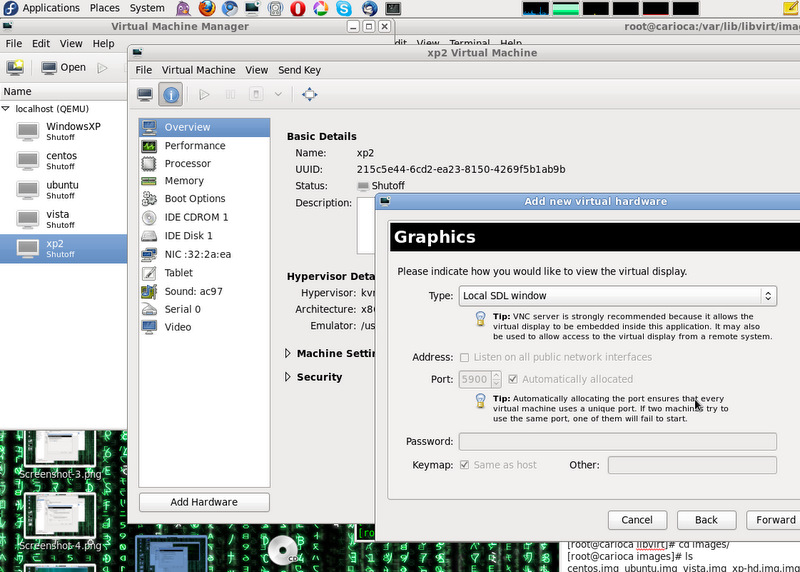Open the Boot Options hardware entry
The image size is (800, 572).
coord(195,199)
